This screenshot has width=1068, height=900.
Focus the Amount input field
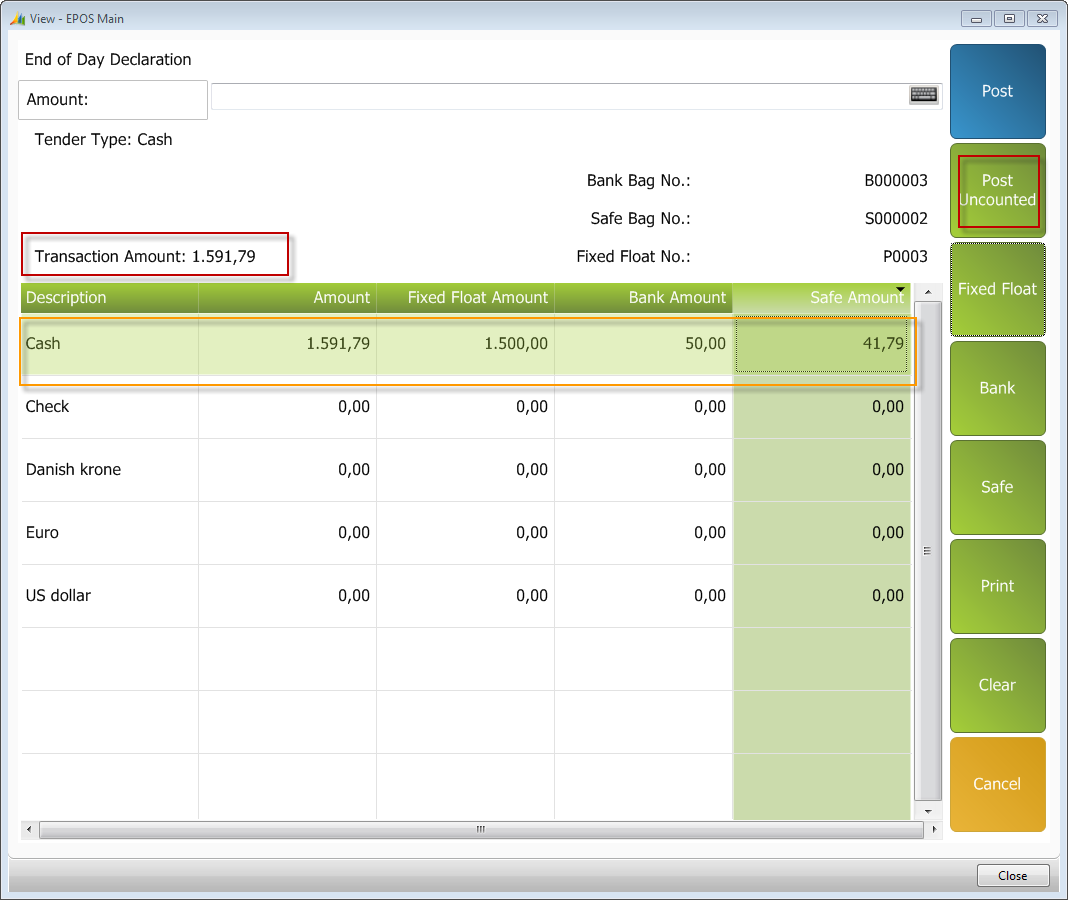coord(560,96)
